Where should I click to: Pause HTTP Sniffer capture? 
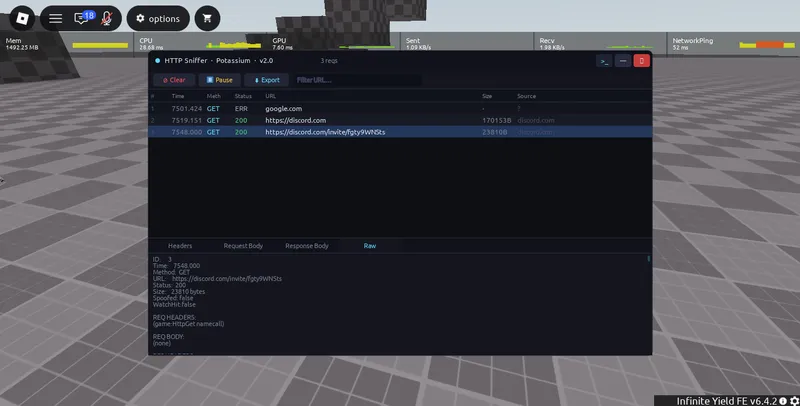219,80
